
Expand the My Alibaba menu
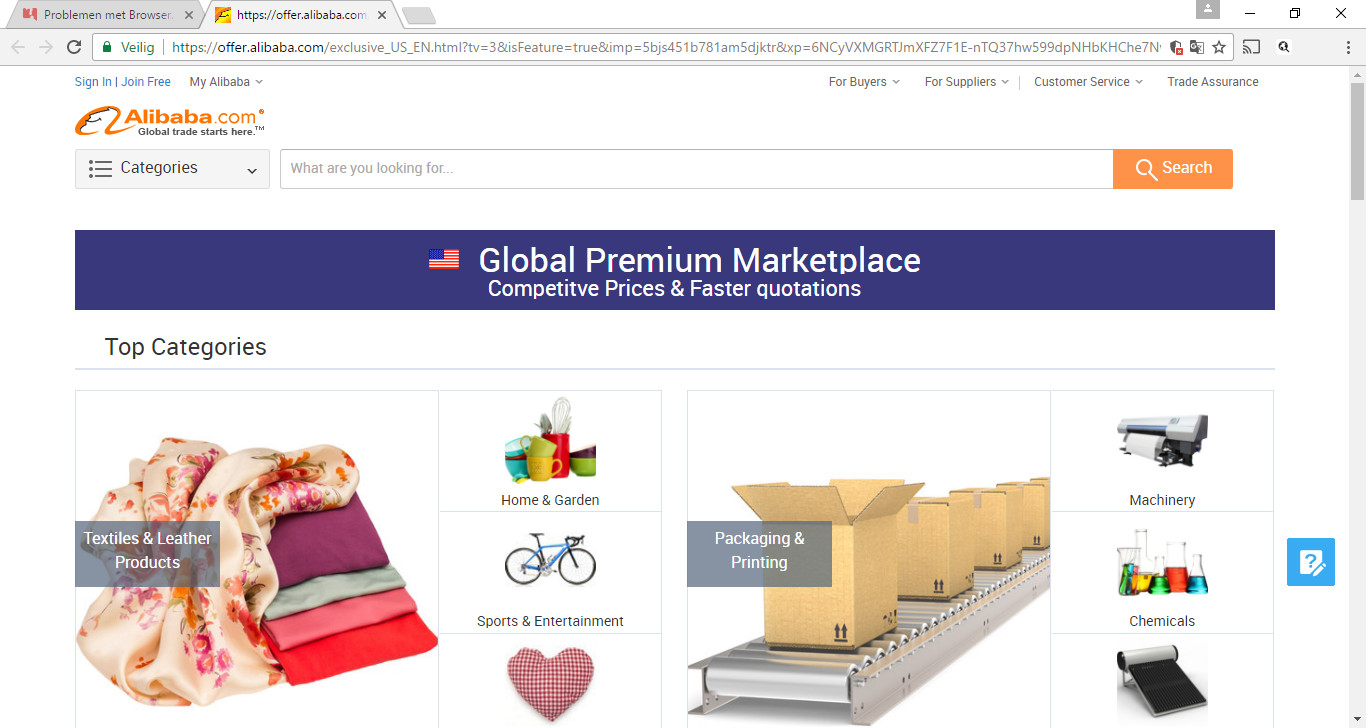click(x=226, y=82)
